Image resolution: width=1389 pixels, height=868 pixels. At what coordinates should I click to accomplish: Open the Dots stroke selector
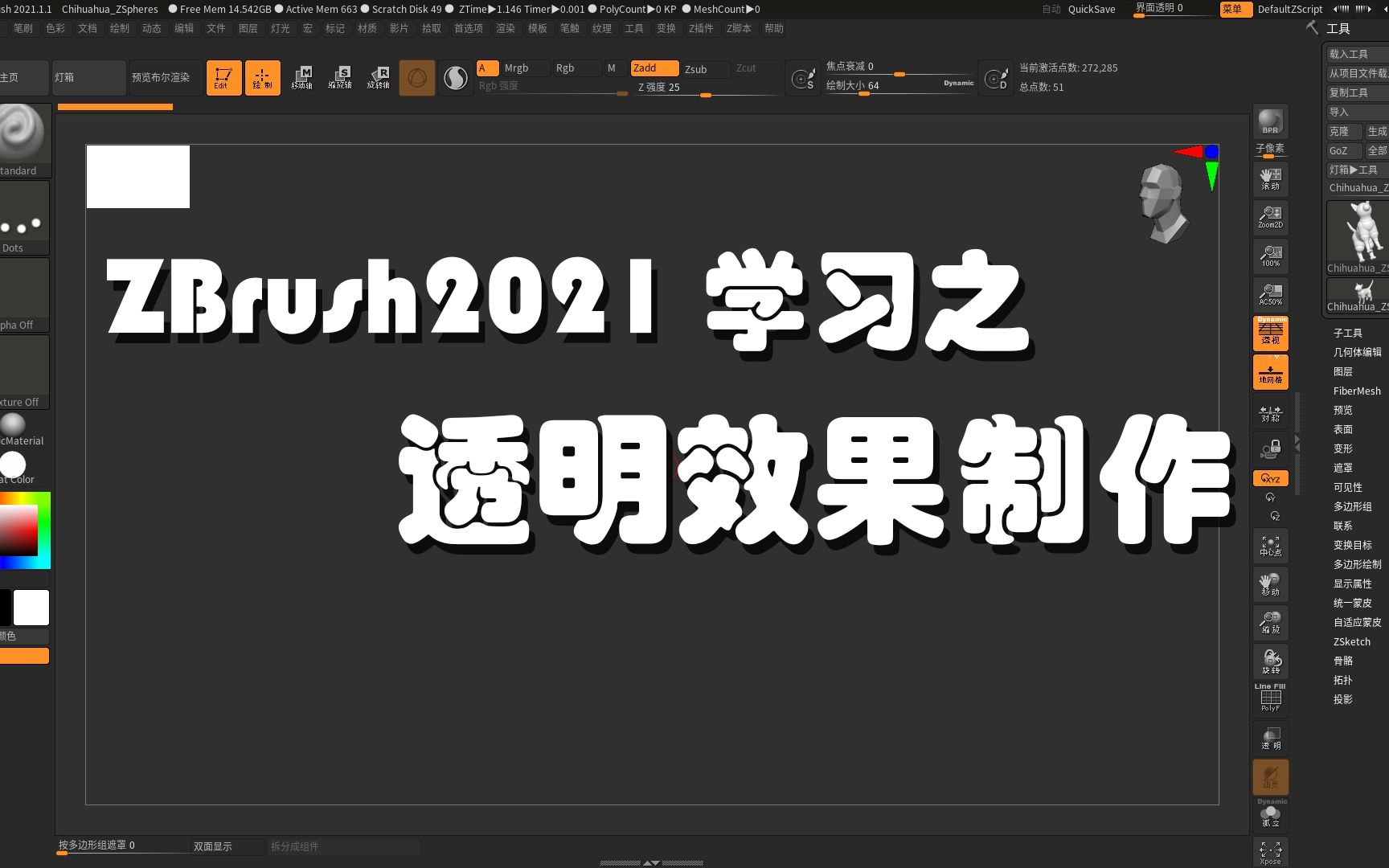click(x=23, y=218)
